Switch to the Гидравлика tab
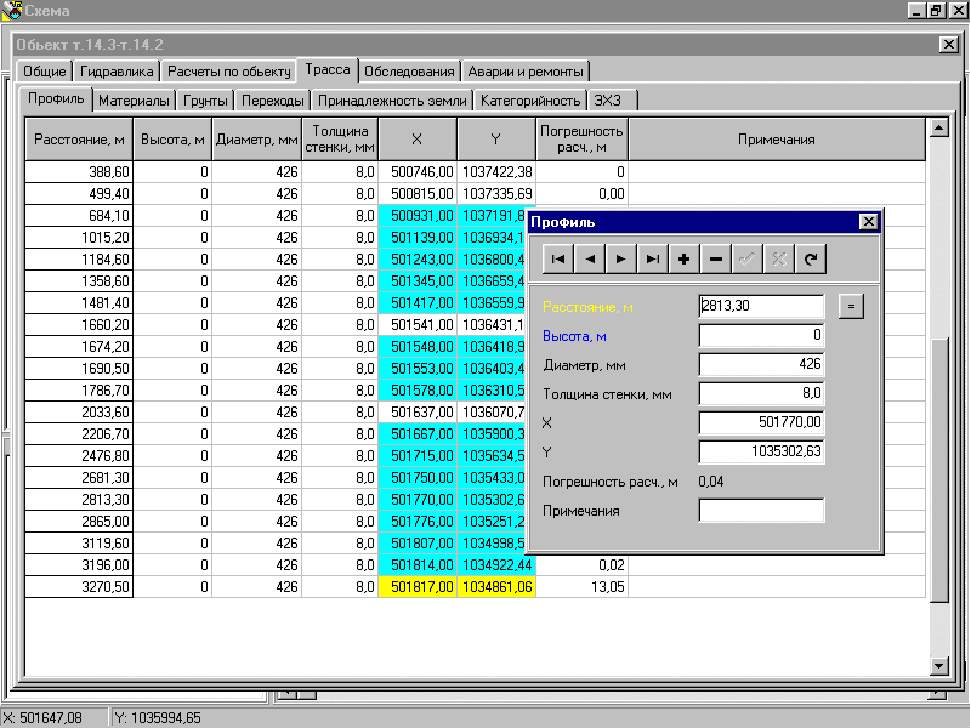Image resolution: width=970 pixels, height=728 pixels. 116,71
